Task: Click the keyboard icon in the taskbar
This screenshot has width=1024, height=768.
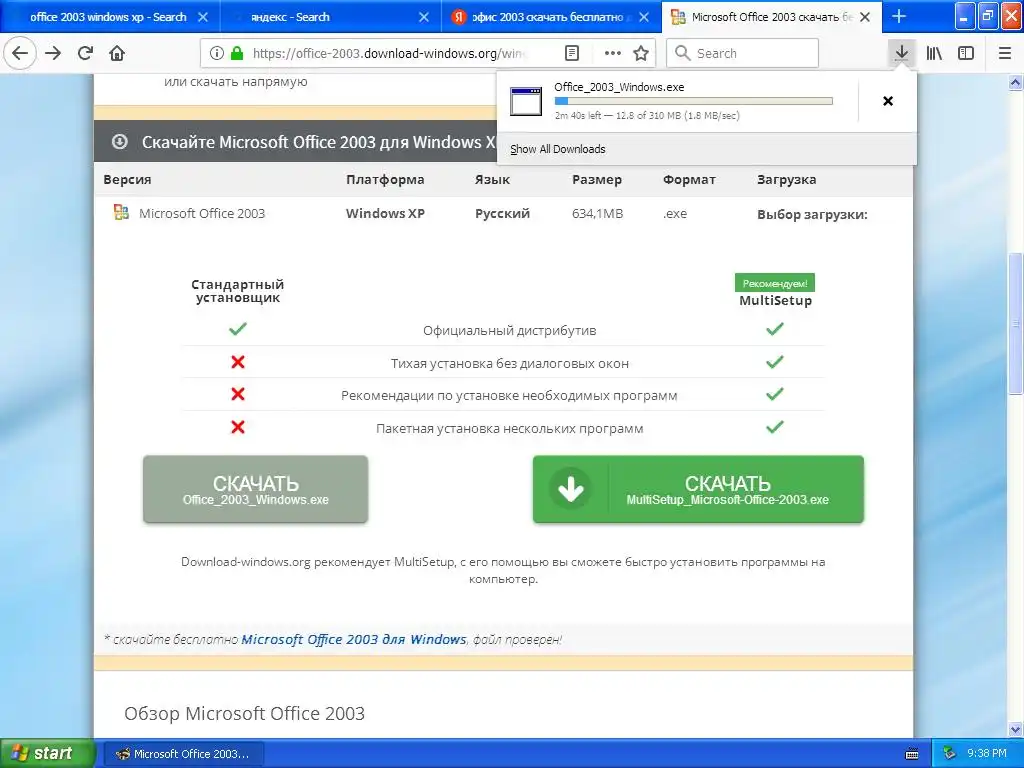Action: pos(912,754)
